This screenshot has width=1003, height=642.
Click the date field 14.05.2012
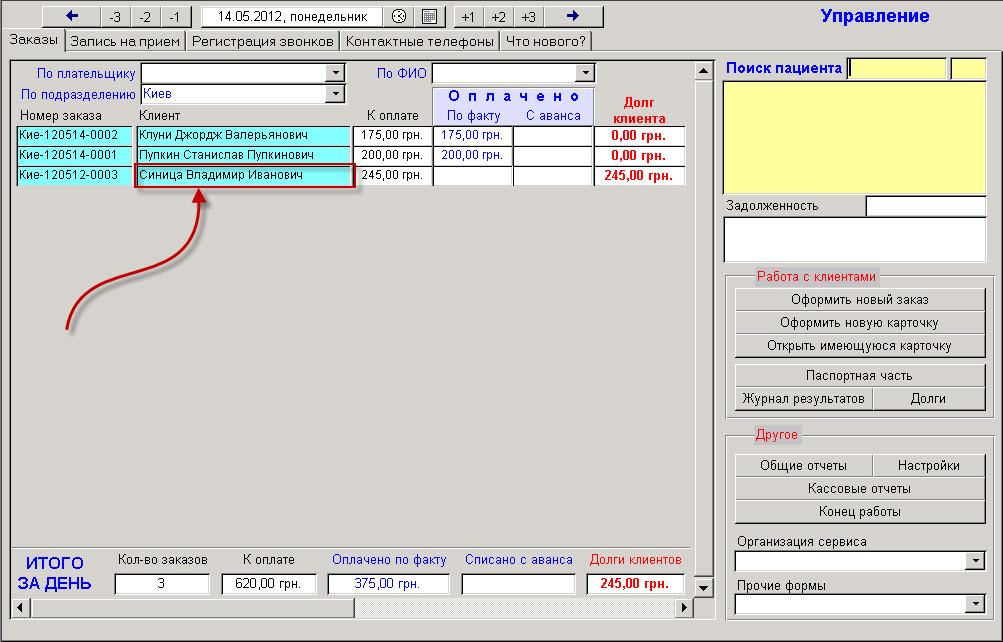tap(292, 17)
